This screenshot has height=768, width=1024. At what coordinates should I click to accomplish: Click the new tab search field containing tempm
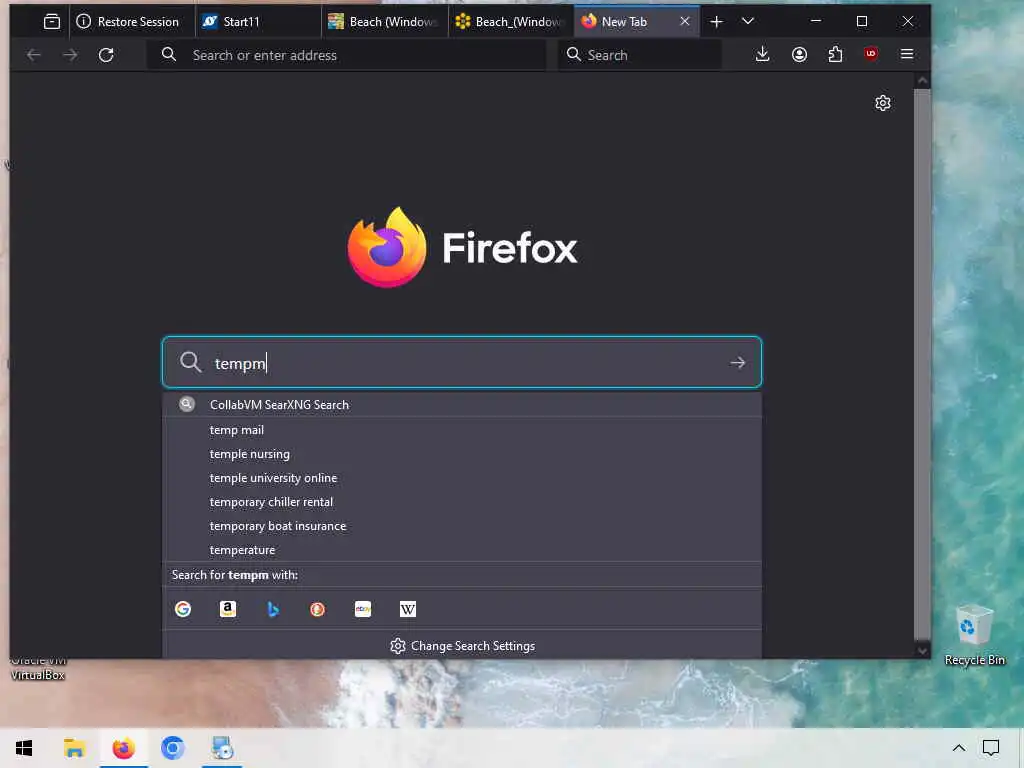point(462,362)
